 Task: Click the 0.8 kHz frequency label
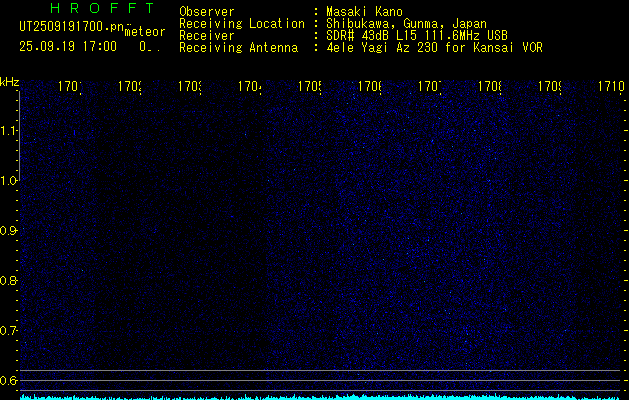tap(8, 280)
